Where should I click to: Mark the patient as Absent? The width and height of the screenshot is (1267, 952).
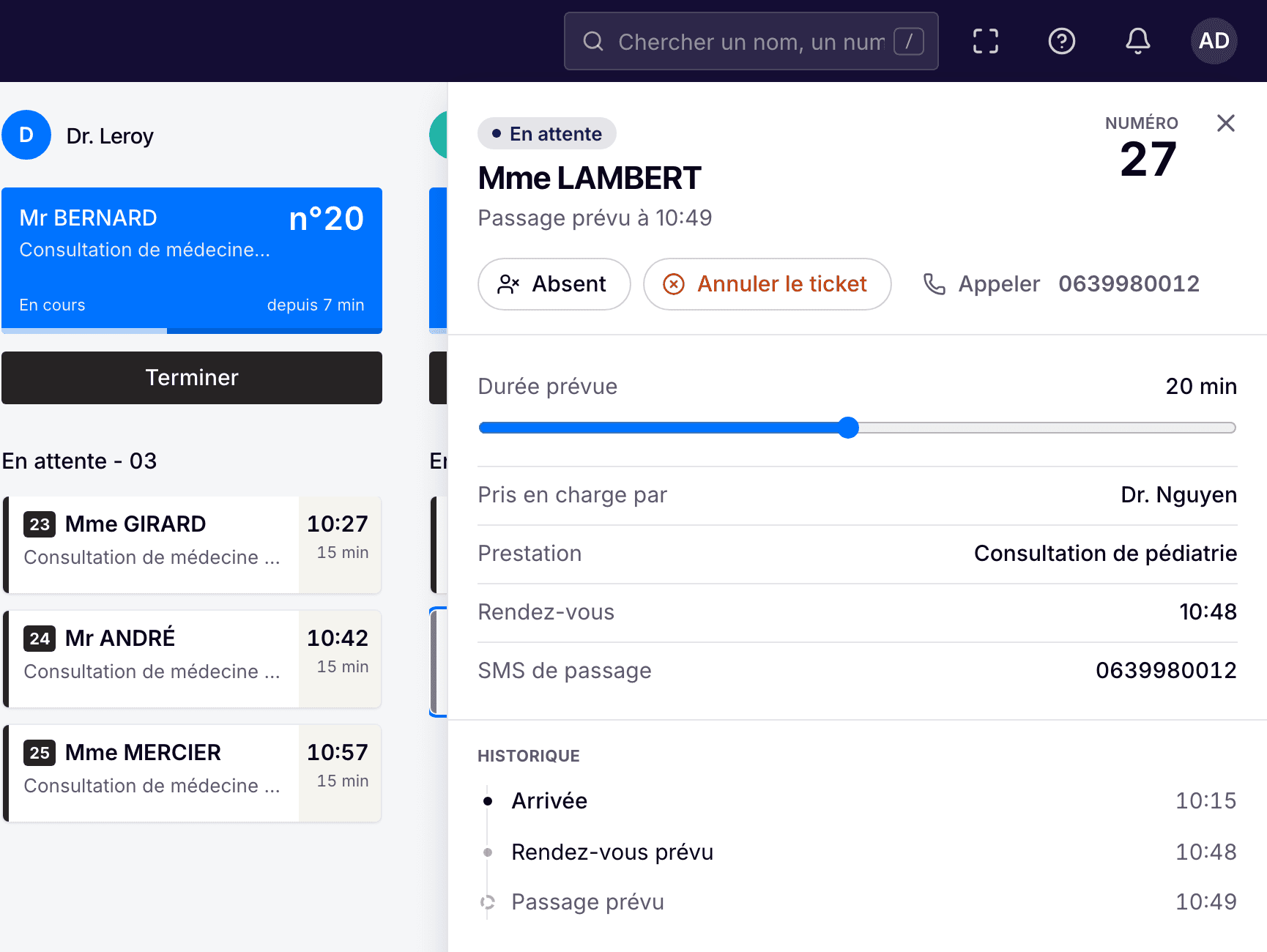tap(554, 284)
